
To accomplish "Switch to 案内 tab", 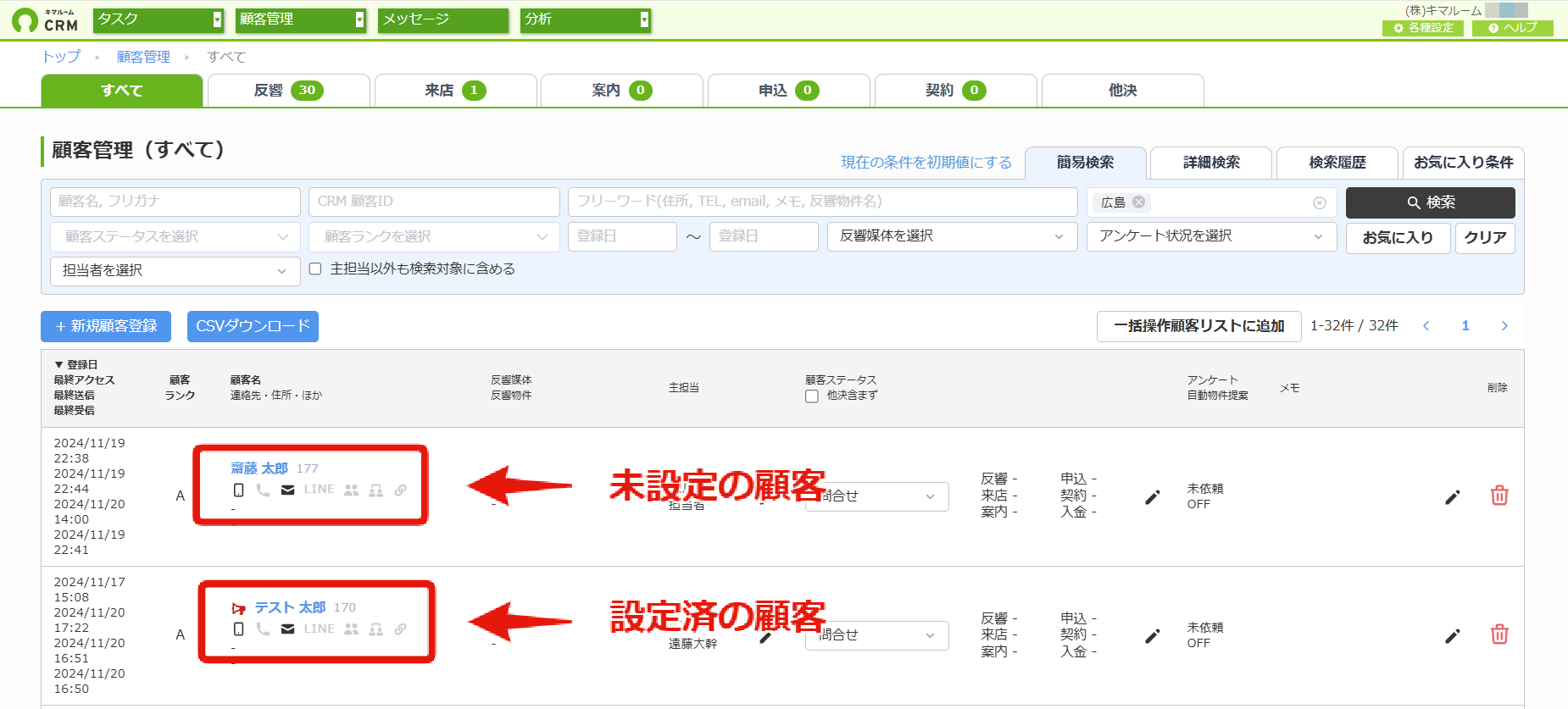I will (622, 91).
